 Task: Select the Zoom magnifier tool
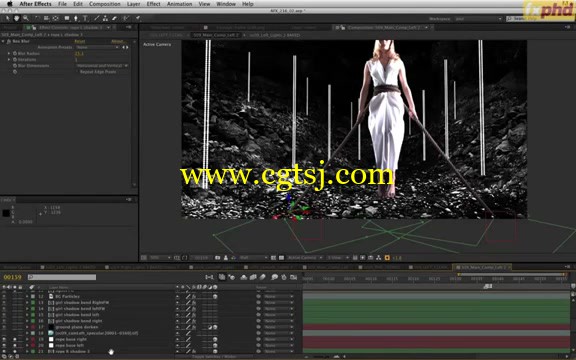[26, 18]
